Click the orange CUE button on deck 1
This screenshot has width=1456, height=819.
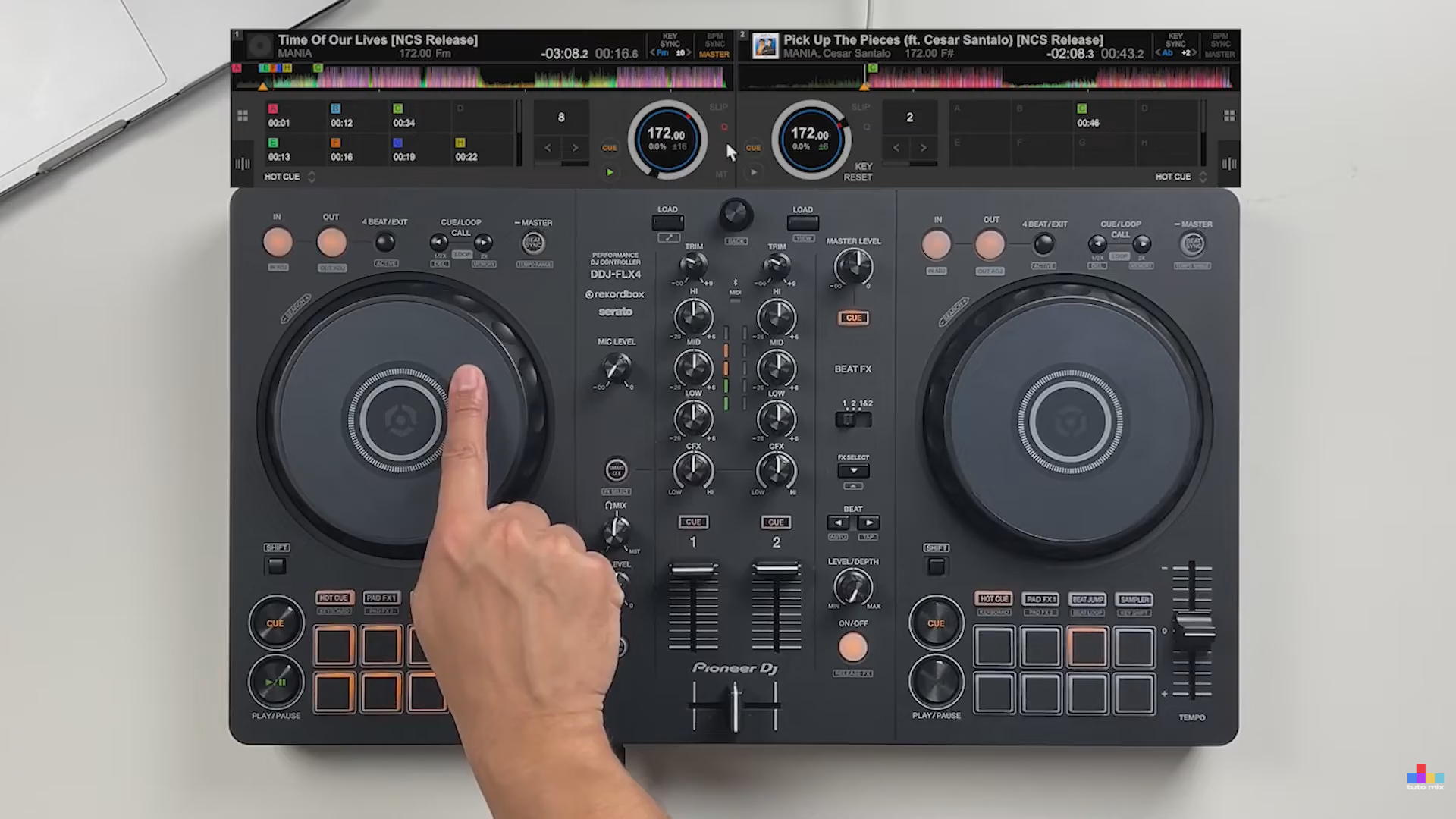pos(610,148)
